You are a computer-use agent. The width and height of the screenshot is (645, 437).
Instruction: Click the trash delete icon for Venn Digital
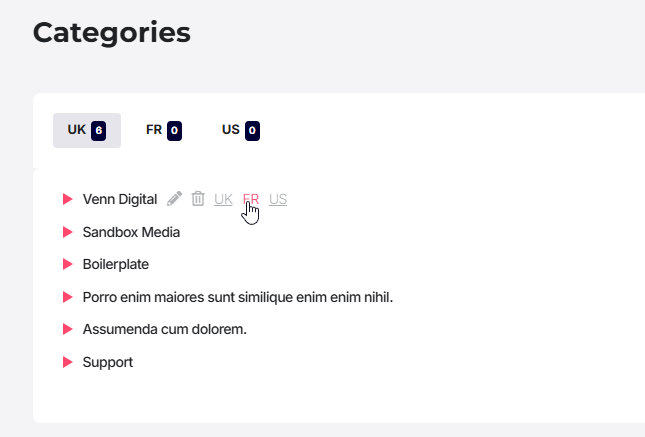click(198, 199)
